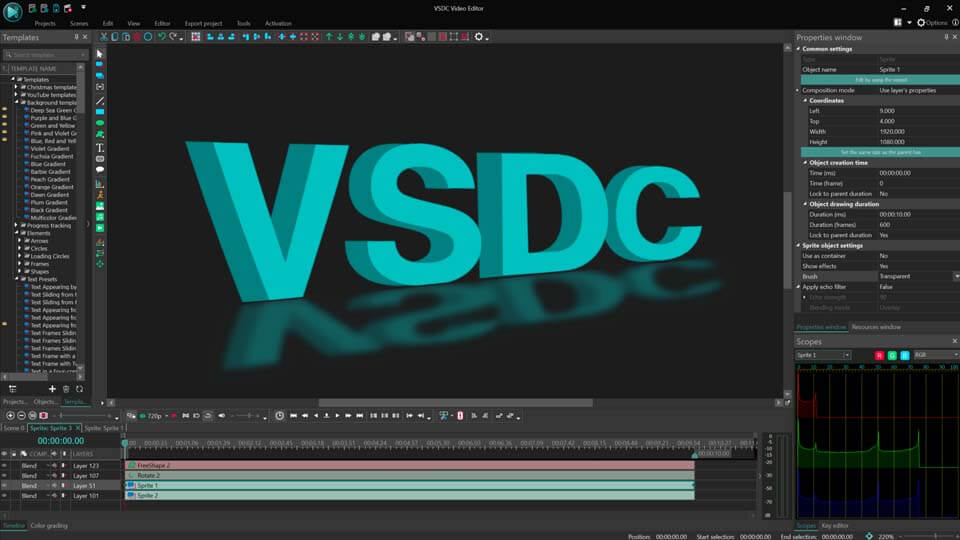This screenshot has height=540, width=960.
Task: Select the Chart tool in left toolbar
Action: pos(100,184)
